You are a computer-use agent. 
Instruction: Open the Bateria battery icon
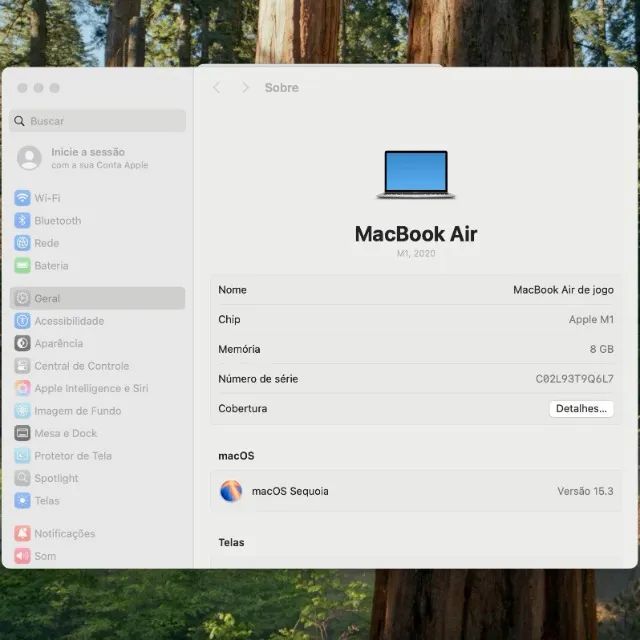click(22, 266)
